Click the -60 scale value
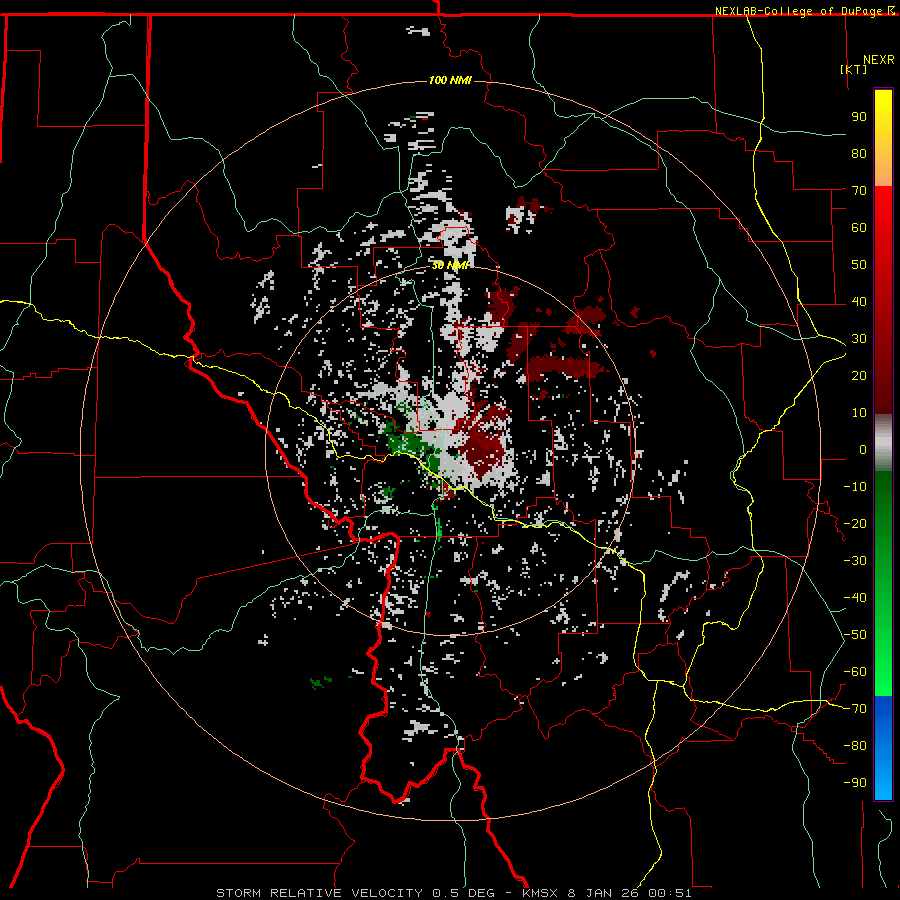The image size is (900, 900). pos(855,672)
